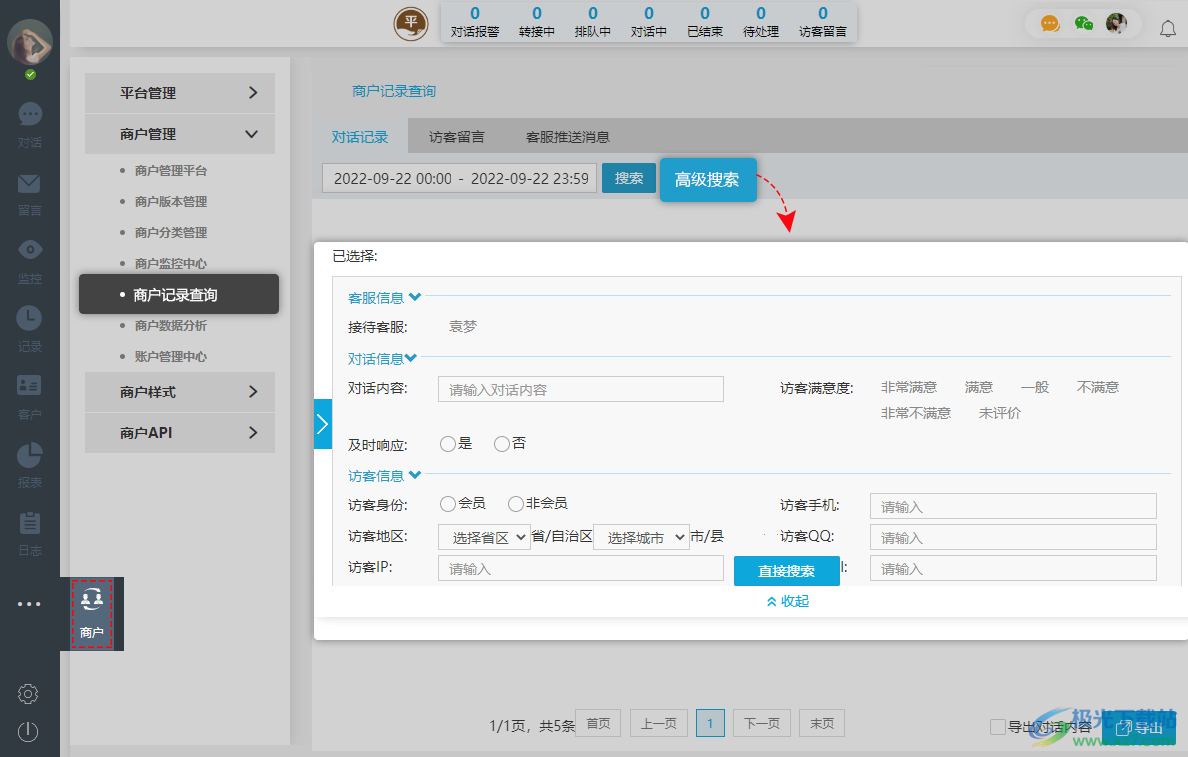Viewport: 1188px width, 757px height.
Task: Open the 留言 mail icon in sidebar
Action: [29, 184]
